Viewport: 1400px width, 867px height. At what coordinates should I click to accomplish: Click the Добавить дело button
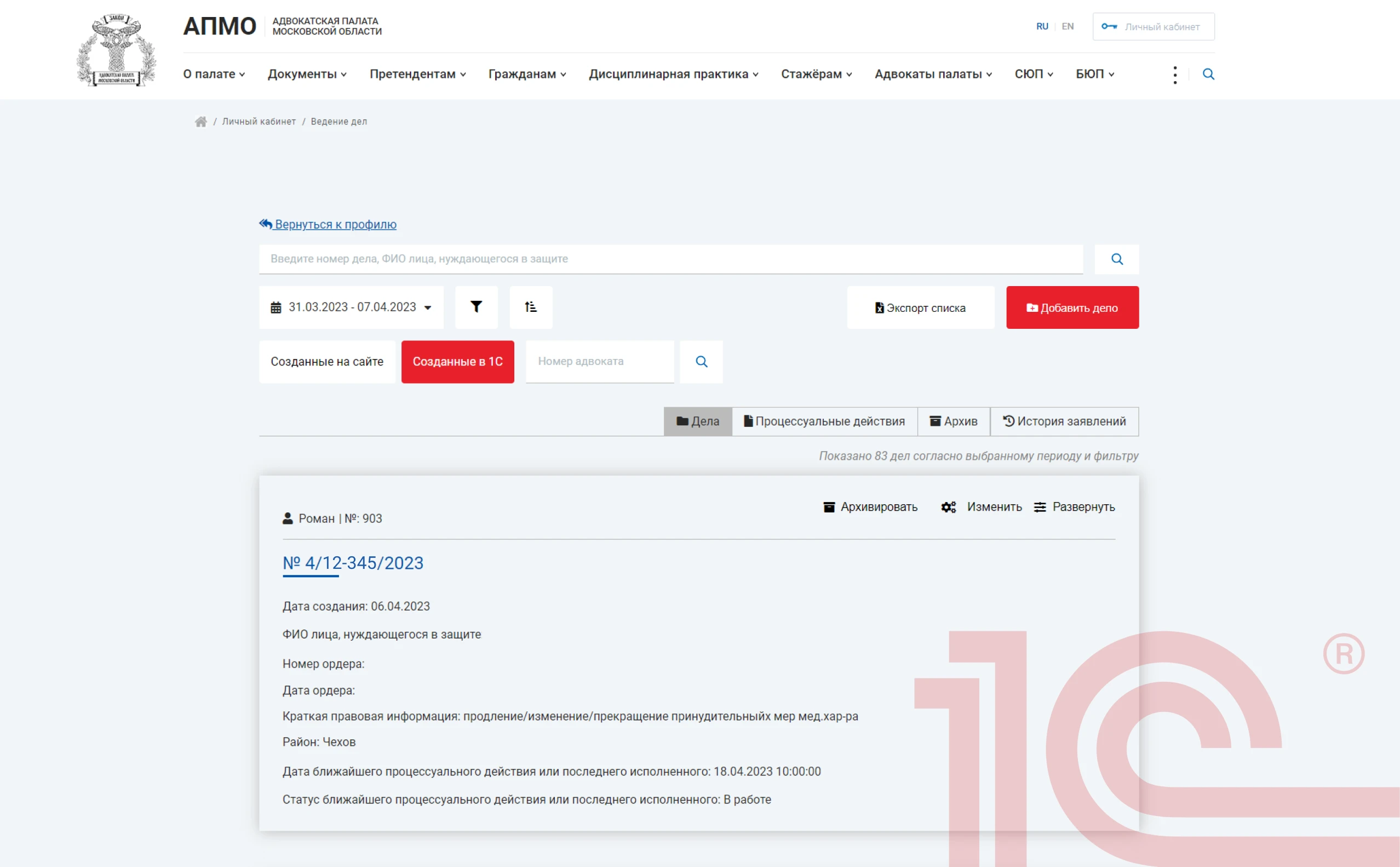tap(1072, 307)
